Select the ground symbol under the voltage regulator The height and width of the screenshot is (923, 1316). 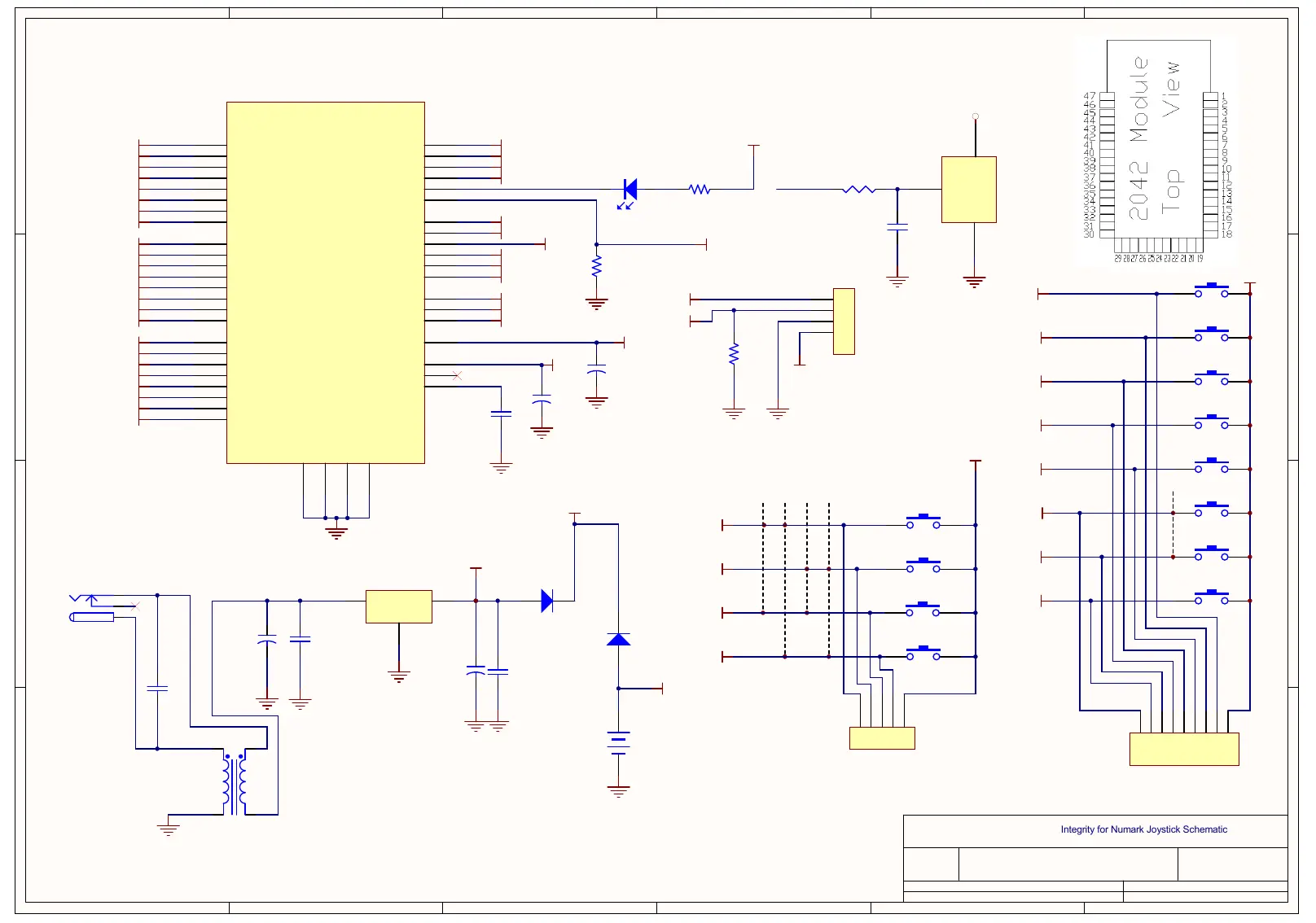point(399,676)
